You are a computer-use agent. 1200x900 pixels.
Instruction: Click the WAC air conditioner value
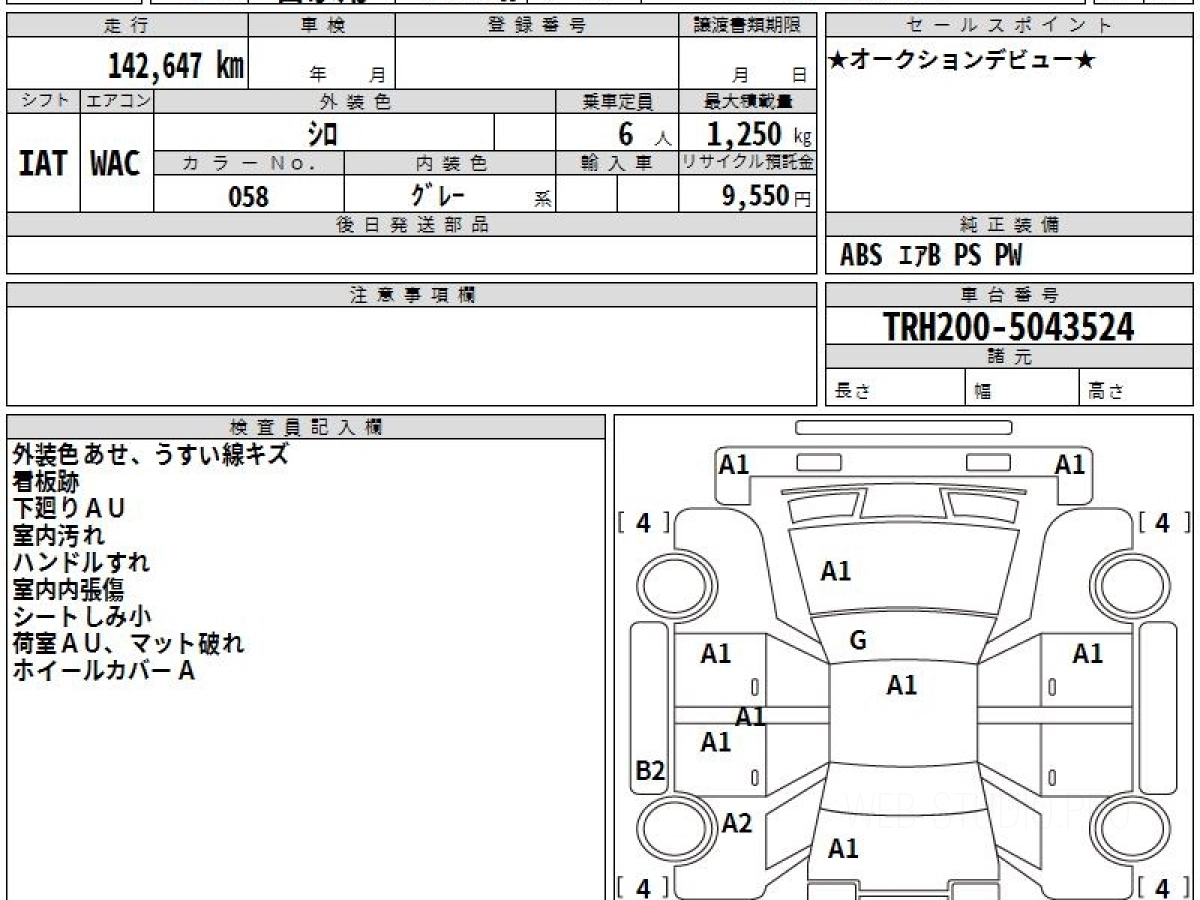click(116, 164)
